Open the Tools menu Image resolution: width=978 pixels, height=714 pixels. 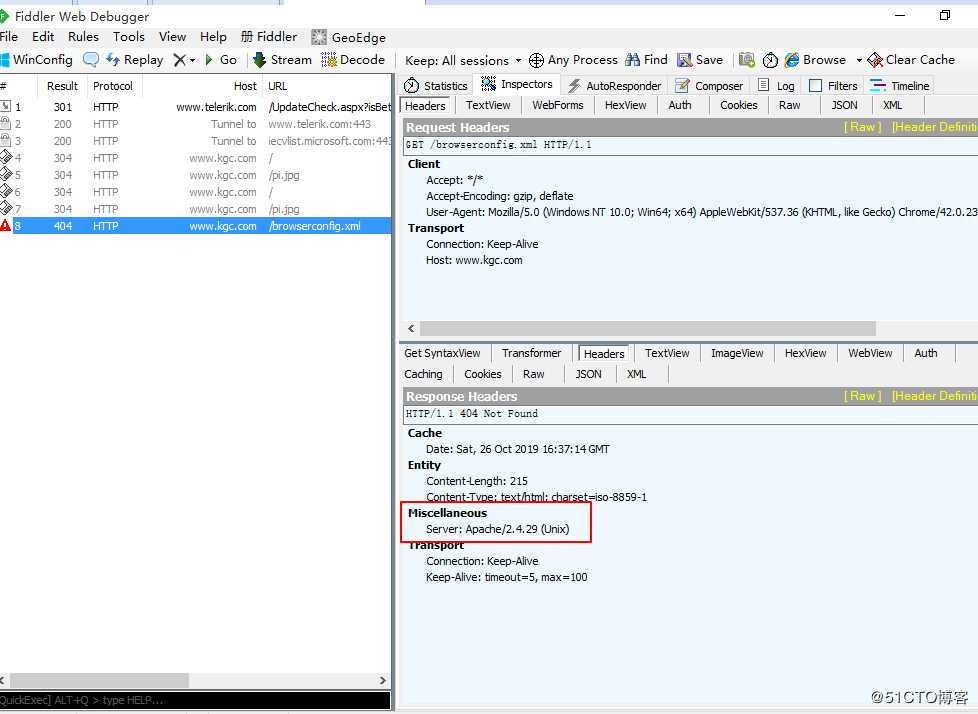point(128,37)
